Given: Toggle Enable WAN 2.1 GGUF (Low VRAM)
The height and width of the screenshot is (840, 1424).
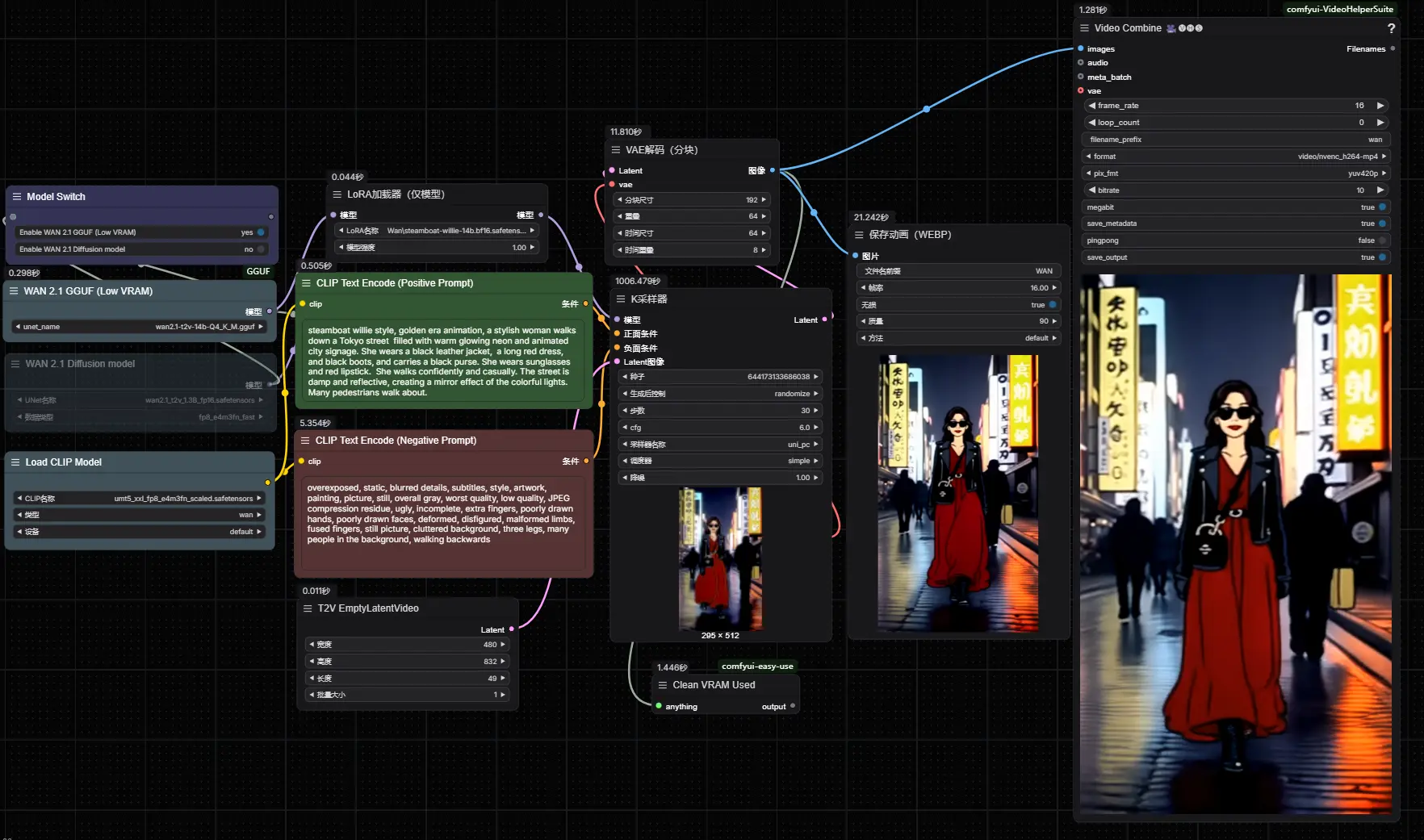Looking at the screenshot, I should click(x=261, y=232).
